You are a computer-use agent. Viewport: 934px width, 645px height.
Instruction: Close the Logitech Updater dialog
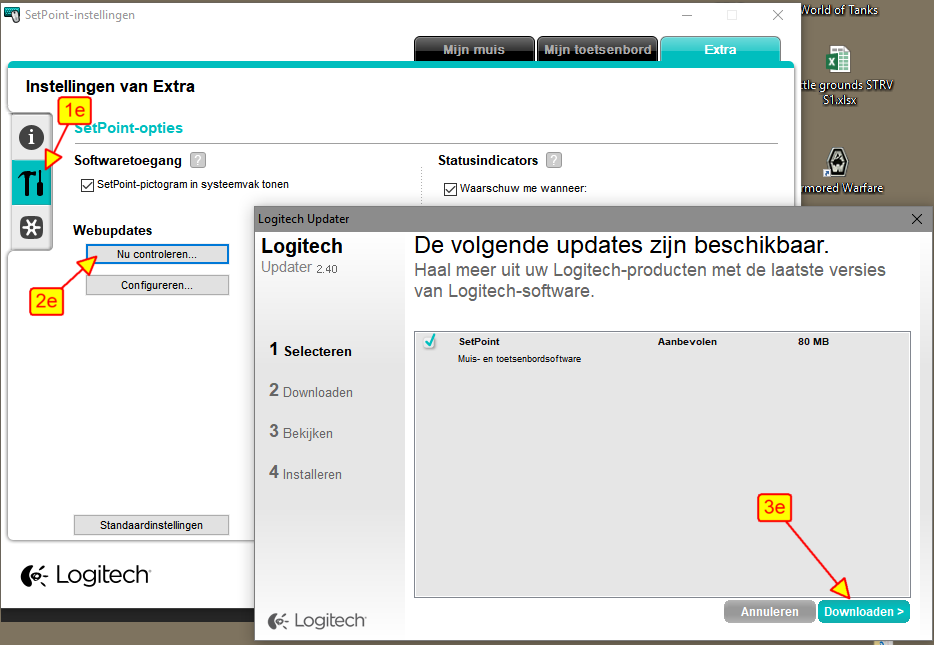(917, 219)
